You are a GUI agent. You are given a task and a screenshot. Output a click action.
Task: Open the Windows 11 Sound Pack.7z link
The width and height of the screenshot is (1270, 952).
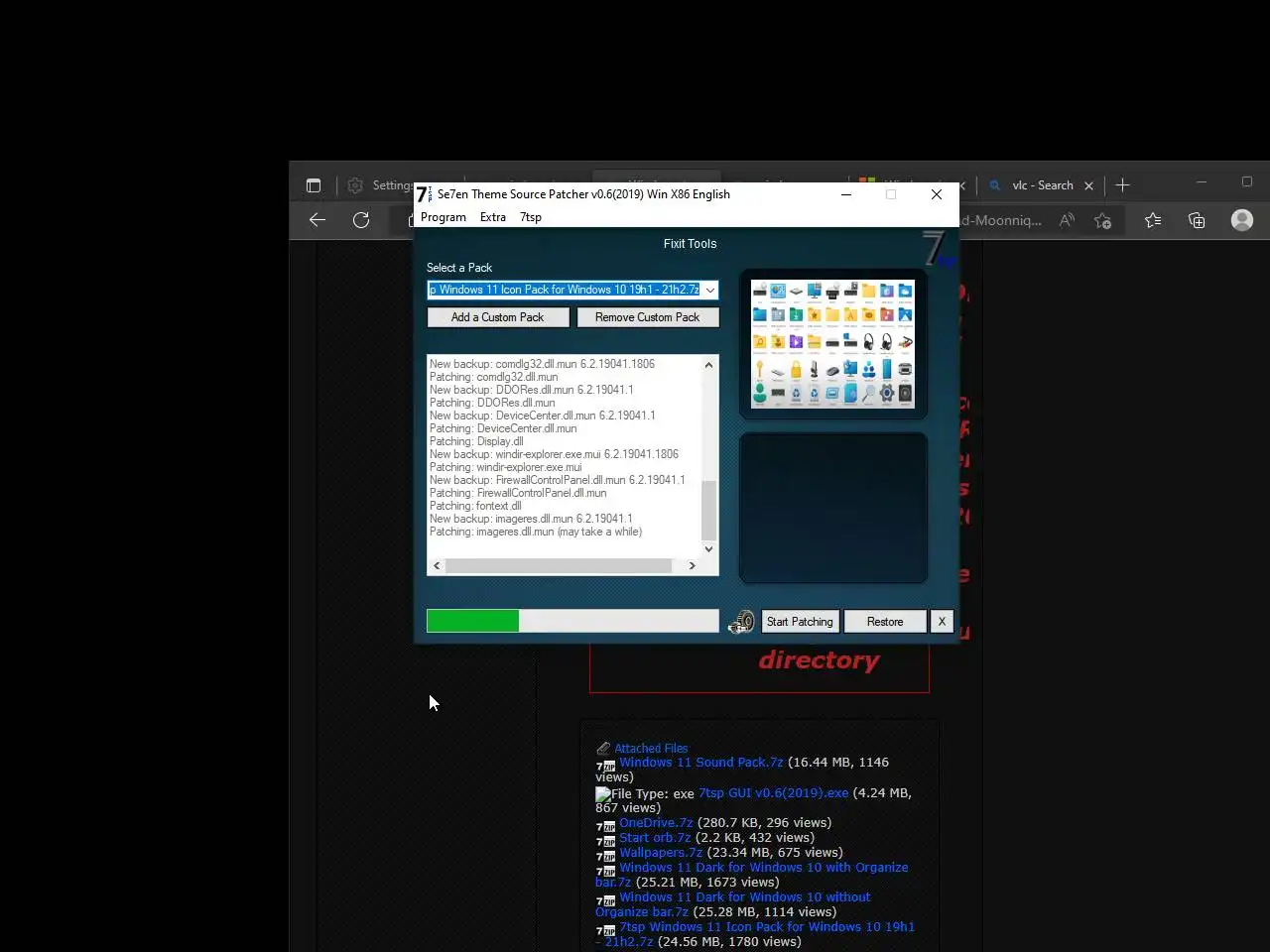pyautogui.click(x=701, y=763)
